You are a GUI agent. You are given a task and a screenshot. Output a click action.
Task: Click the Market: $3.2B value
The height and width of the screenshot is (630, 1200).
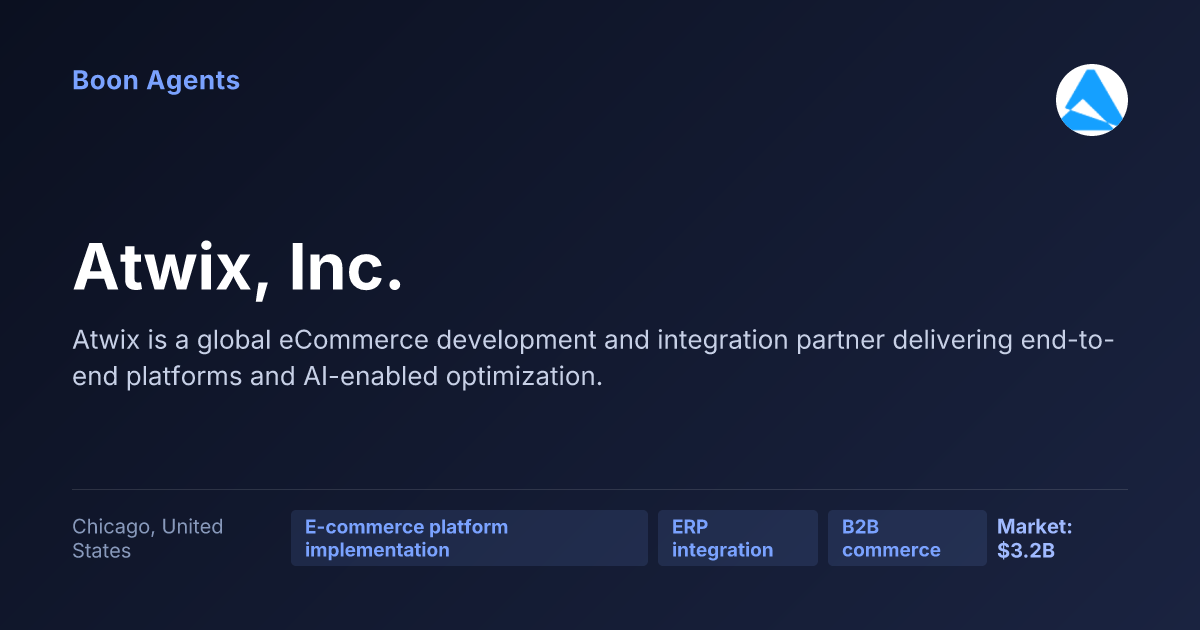[1035, 538]
